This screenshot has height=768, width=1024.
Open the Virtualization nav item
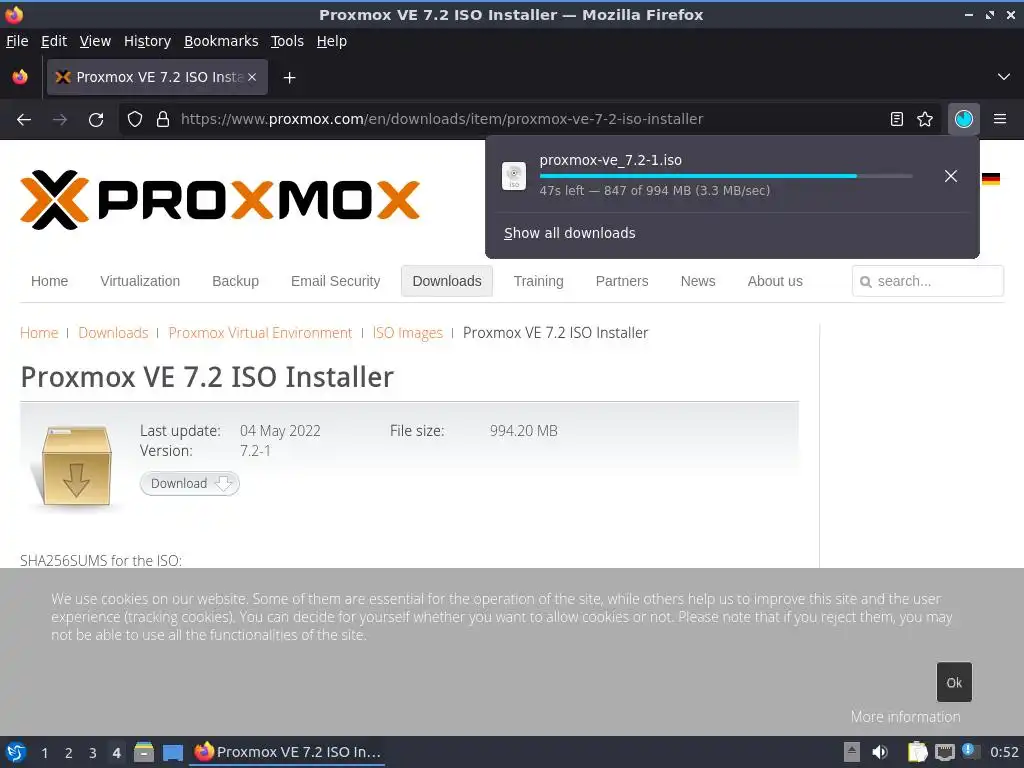click(x=140, y=281)
